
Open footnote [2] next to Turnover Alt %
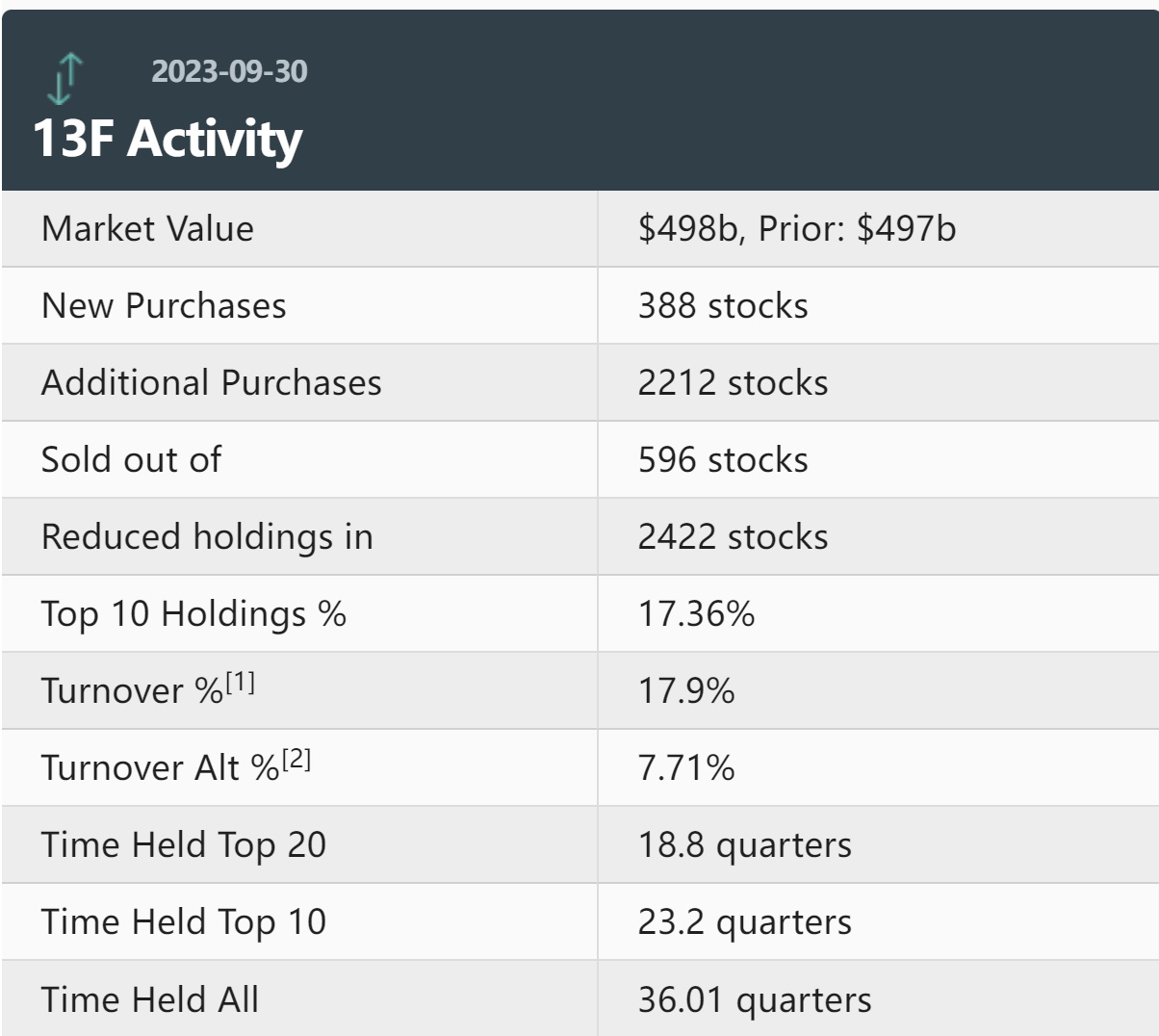coord(296,760)
